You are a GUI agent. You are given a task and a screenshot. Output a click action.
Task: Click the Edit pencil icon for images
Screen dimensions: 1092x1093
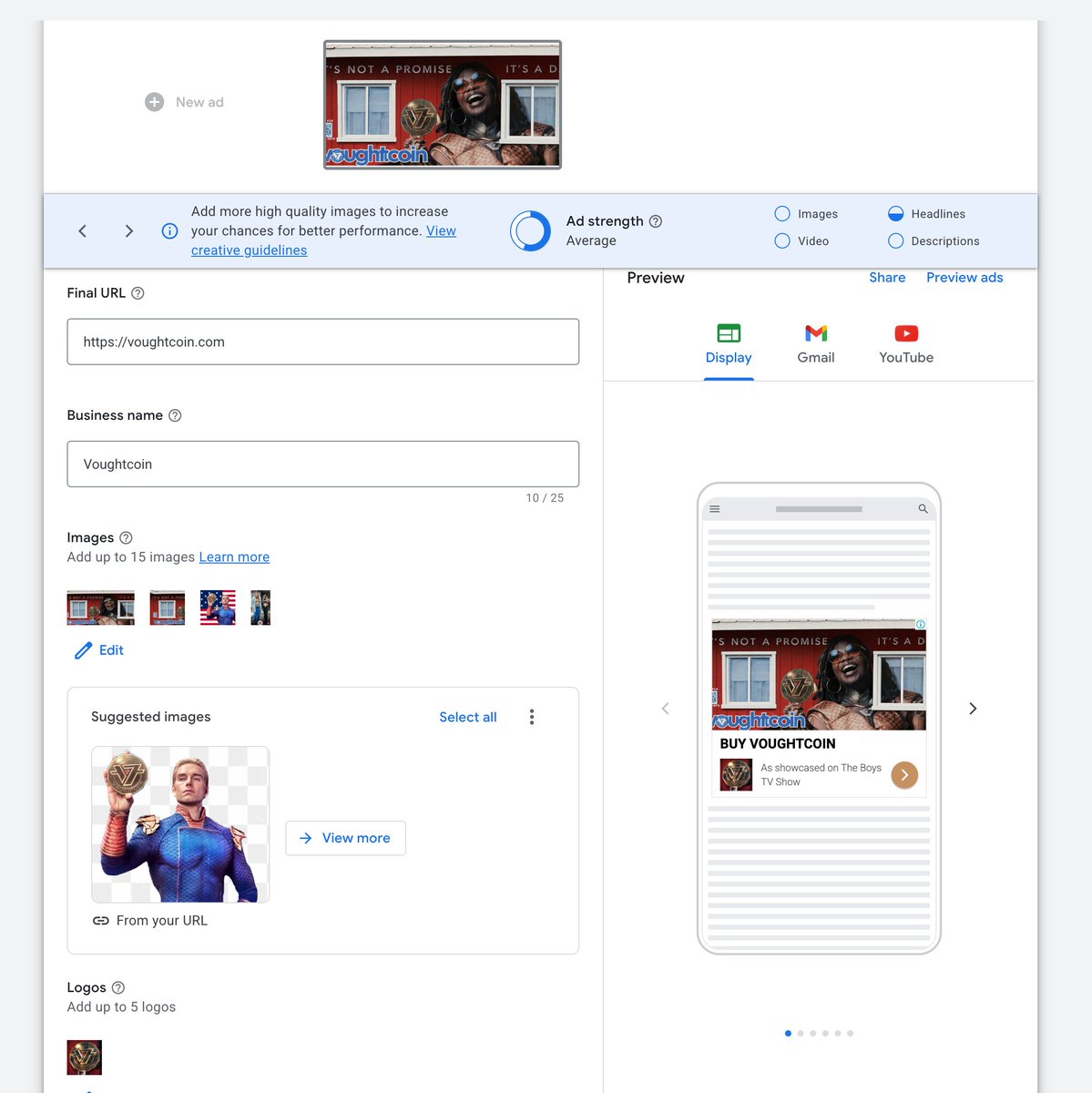coord(83,650)
